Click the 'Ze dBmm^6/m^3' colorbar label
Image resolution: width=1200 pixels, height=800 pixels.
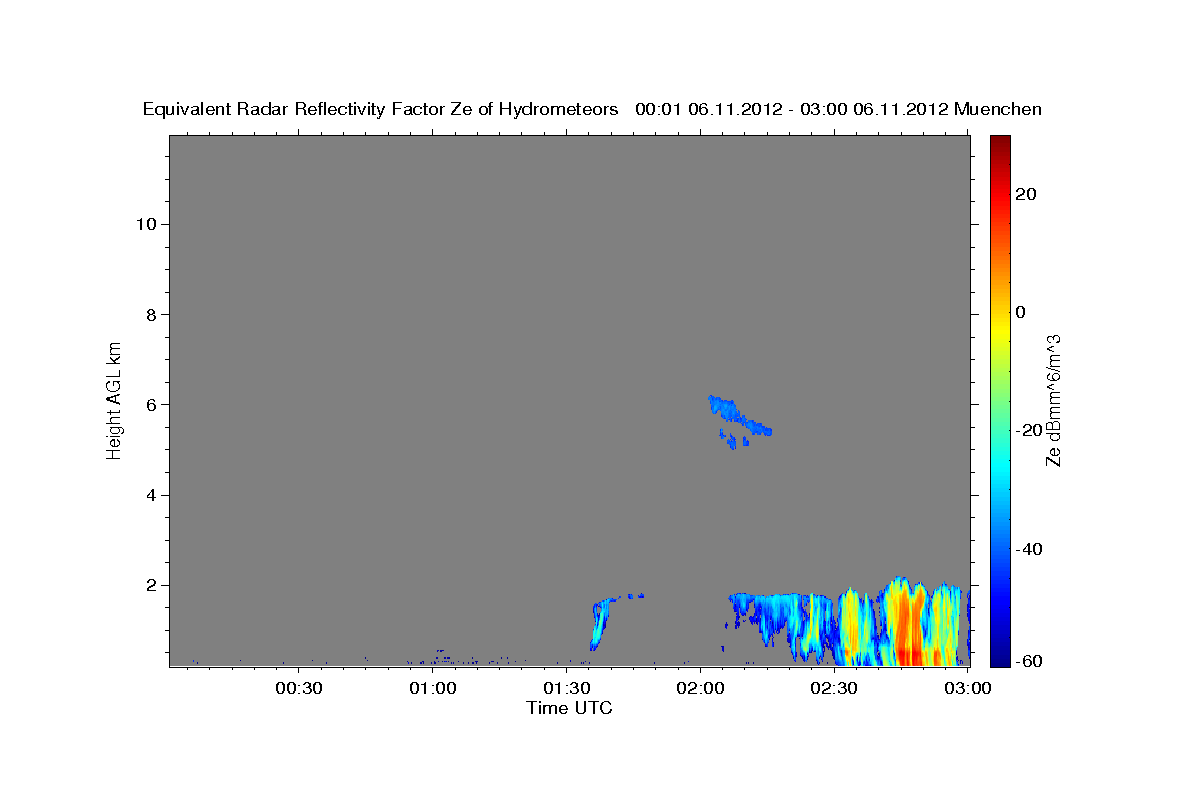[1052, 401]
